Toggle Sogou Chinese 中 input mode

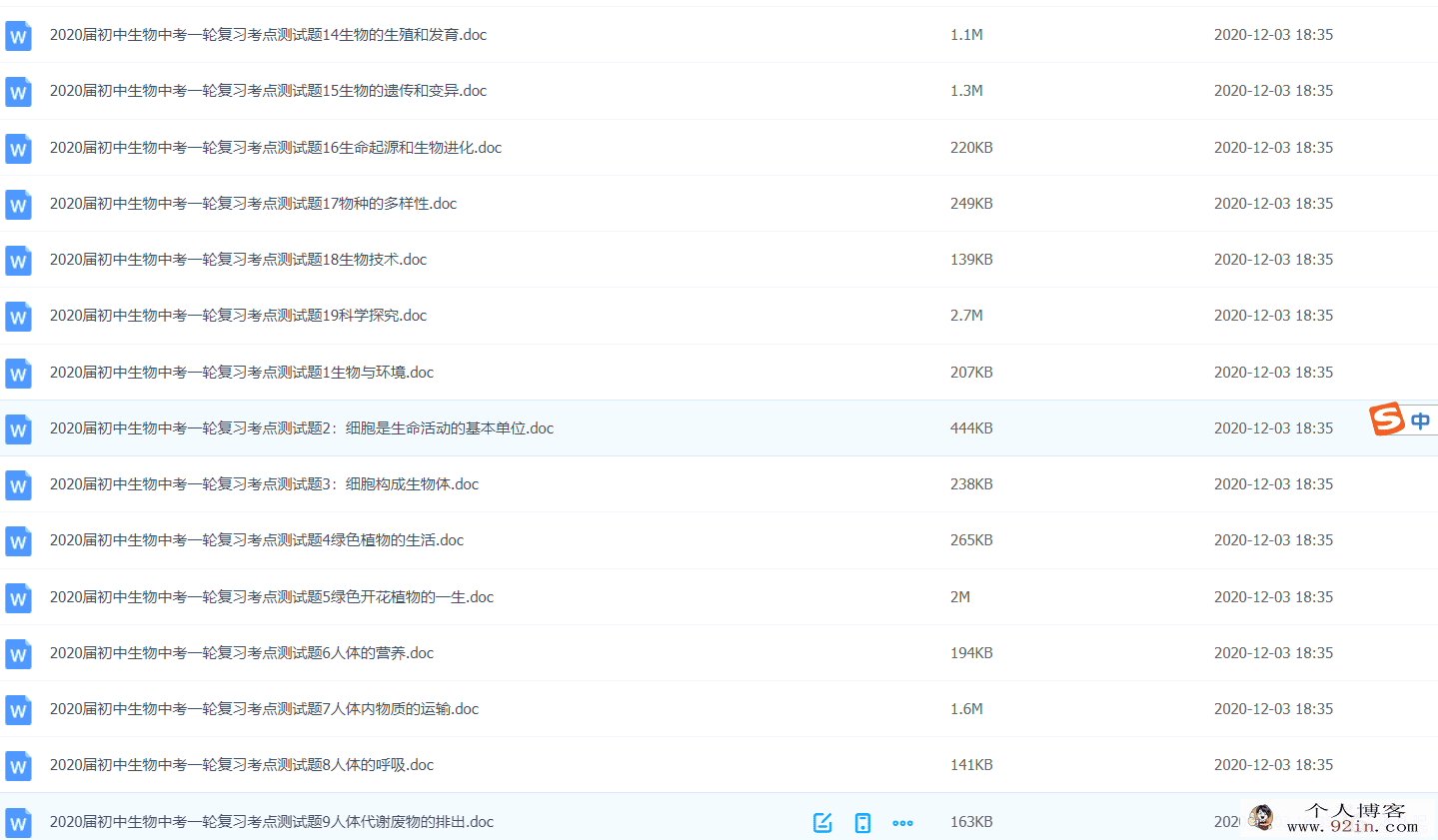[x=1420, y=420]
